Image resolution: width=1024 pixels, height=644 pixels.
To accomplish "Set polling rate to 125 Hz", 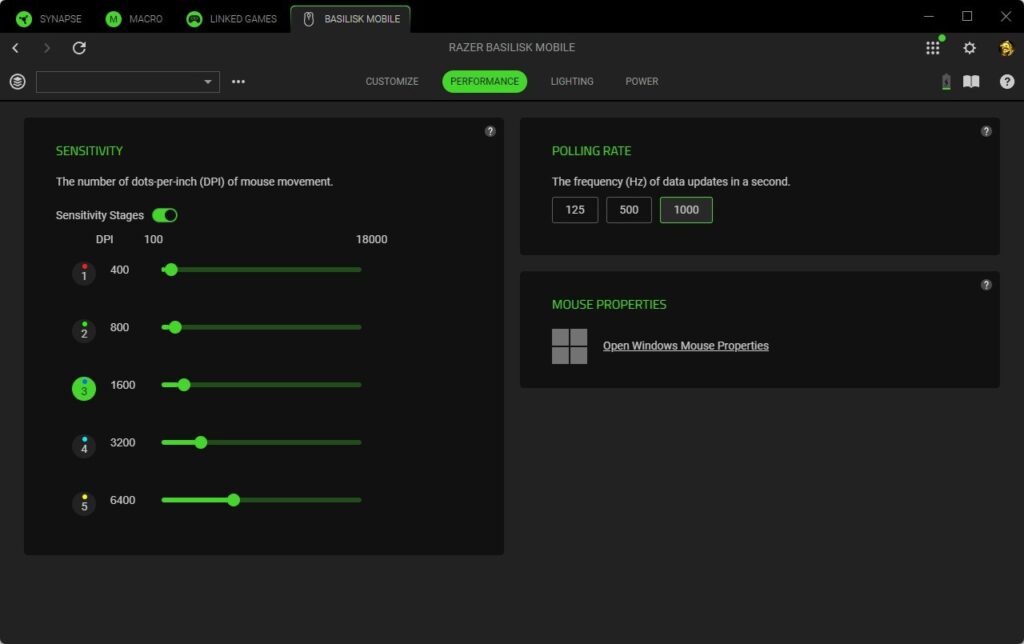I will tap(575, 210).
